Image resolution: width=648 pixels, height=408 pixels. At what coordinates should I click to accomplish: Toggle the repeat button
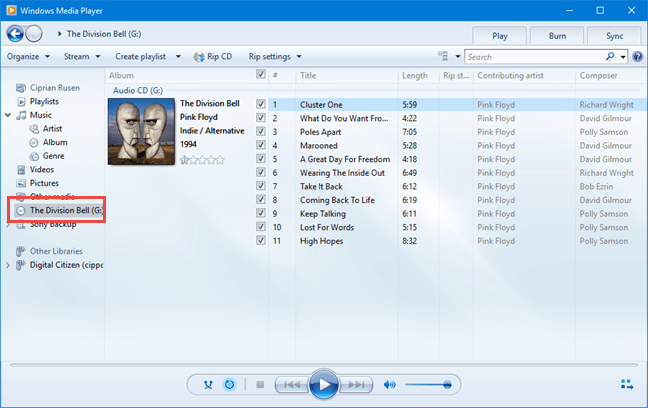[x=229, y=385]
